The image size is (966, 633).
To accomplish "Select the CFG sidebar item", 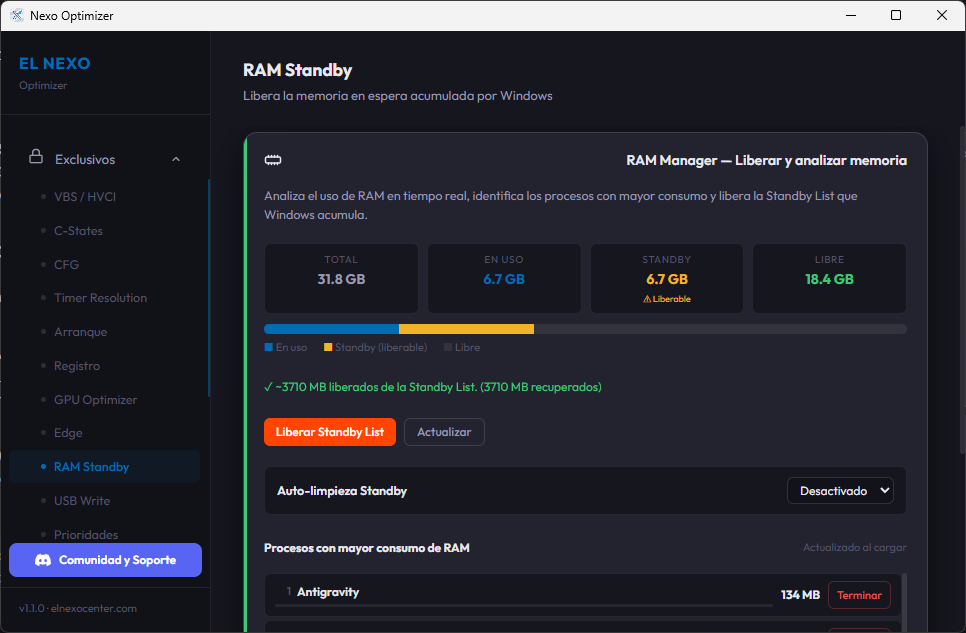I will click(66, 265).
